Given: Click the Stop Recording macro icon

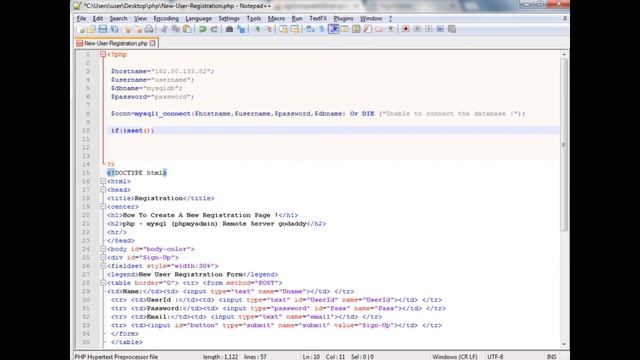Looking at the screenshot, I should coord(417,29).
